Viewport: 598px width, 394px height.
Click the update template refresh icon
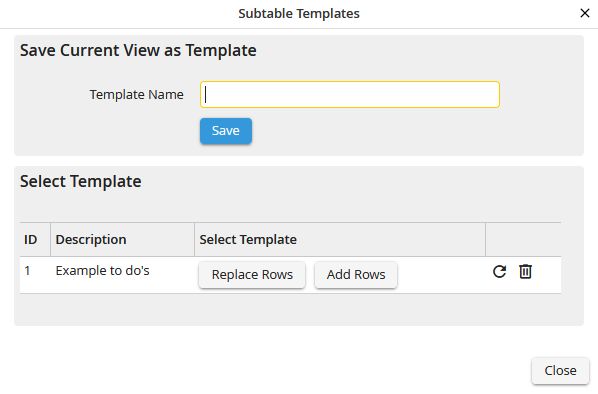pos(499,272)
